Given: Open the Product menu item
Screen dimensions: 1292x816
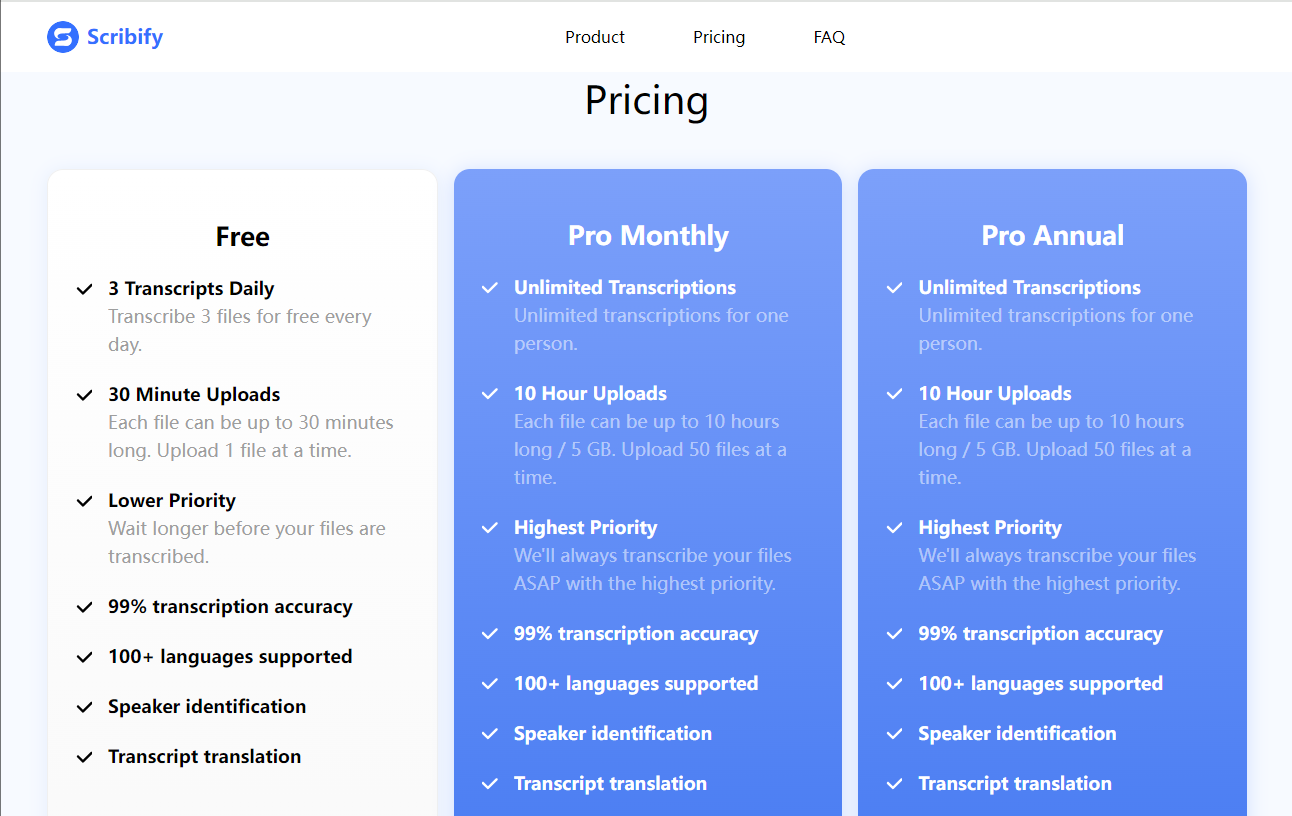Looking at the screenshot, I should [594, 37].
